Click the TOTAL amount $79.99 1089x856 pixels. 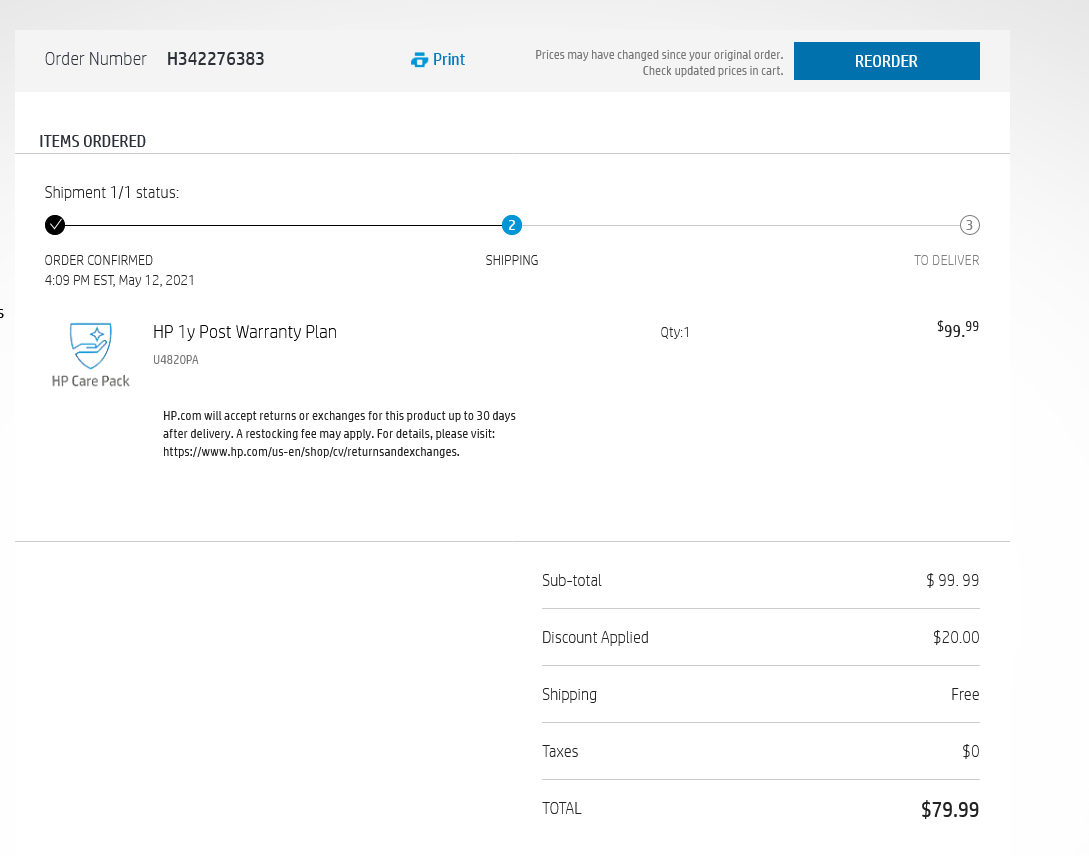(950, 809)
